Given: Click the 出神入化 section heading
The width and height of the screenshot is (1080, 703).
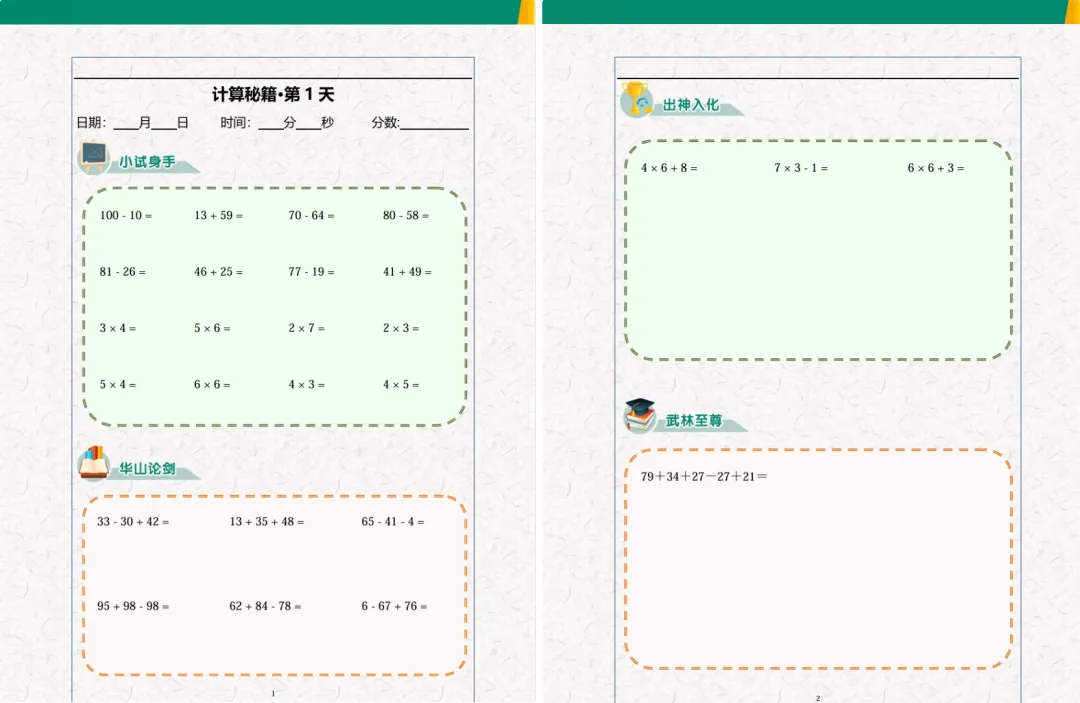Looking at the screenshot, I should coord(691,105).
